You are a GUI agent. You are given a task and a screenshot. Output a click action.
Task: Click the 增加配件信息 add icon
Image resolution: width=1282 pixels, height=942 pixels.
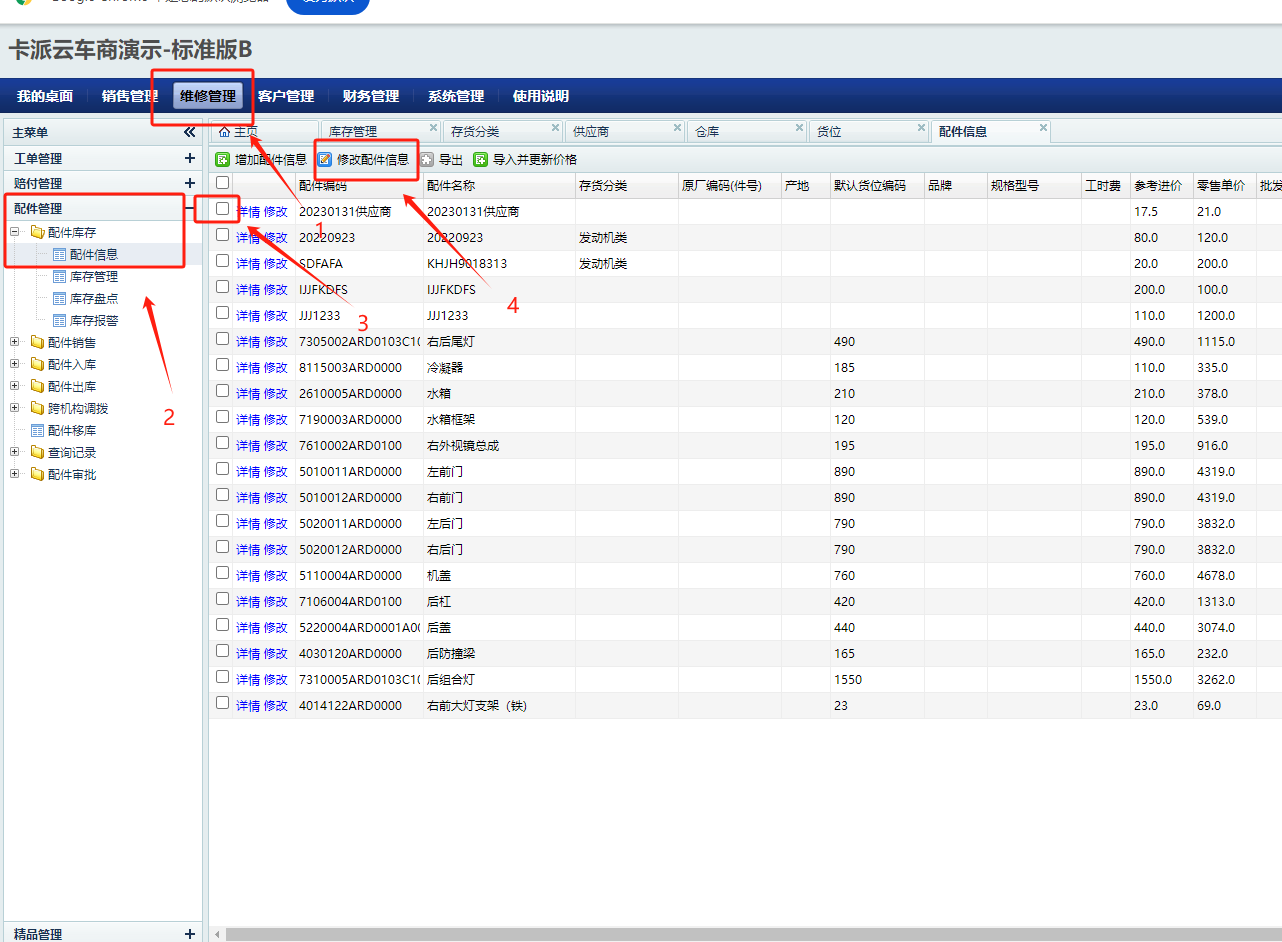[223, 159]
